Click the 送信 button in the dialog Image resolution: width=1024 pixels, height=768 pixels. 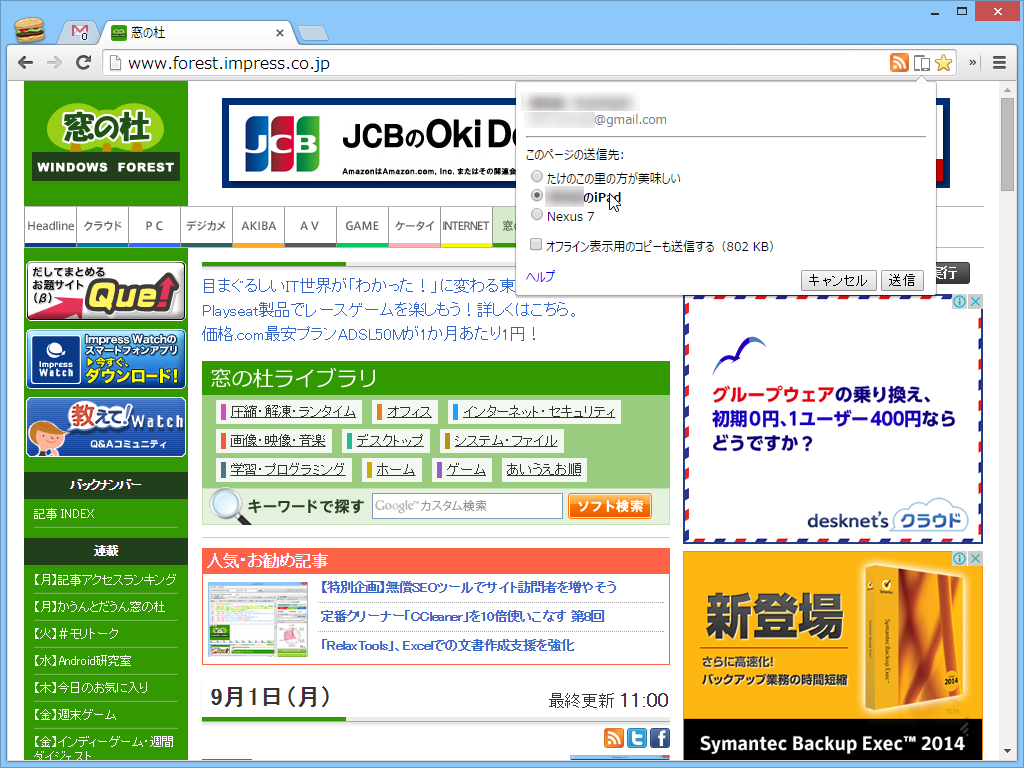pyautogui.click(x=901, y=280)
